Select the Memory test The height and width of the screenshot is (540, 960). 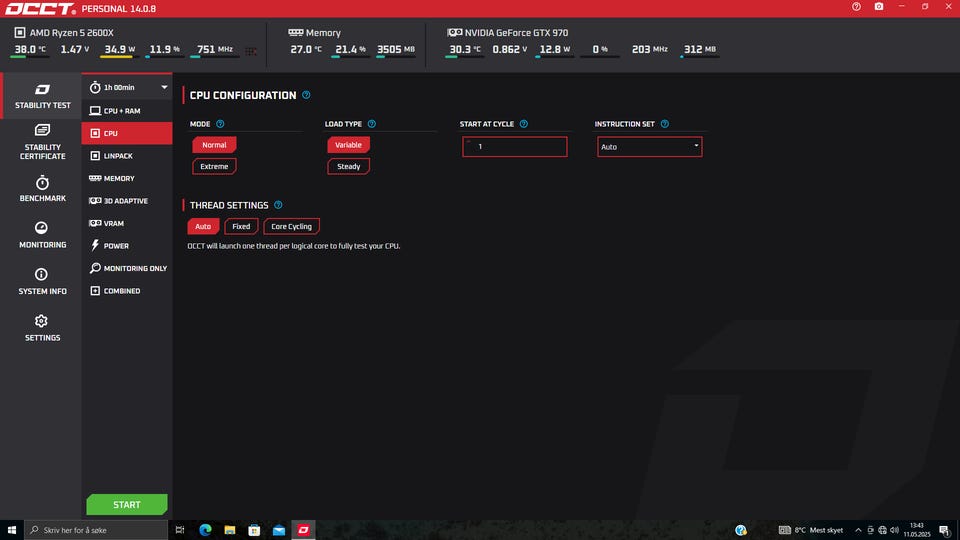coord(127,178)
